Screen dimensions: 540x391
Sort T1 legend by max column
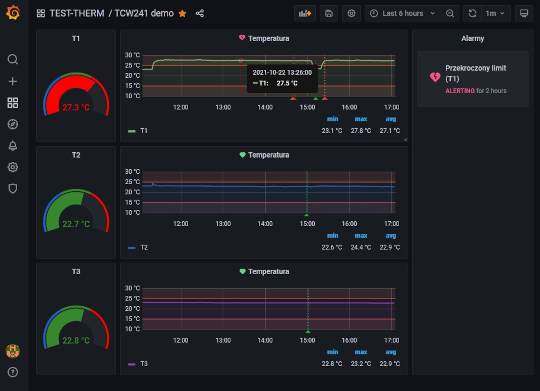[361, 119]
